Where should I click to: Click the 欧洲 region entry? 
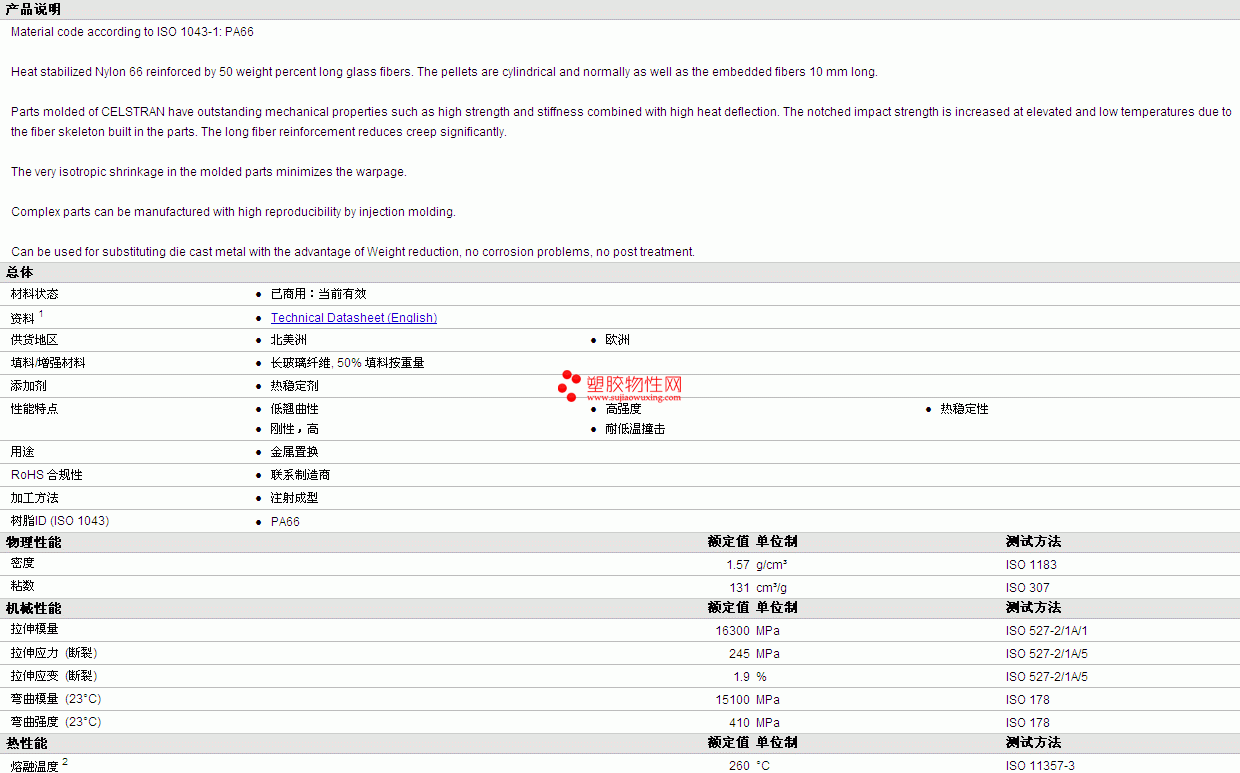(617, 340)
